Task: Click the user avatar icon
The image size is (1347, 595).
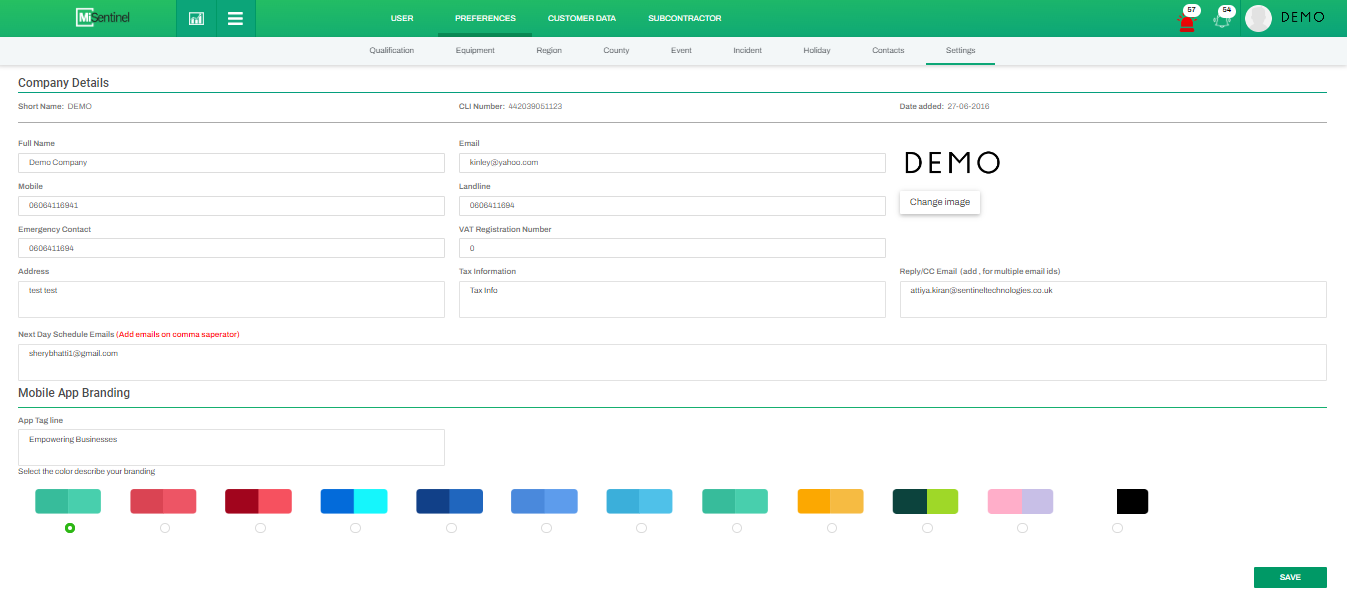Action: pos(1258,18)
